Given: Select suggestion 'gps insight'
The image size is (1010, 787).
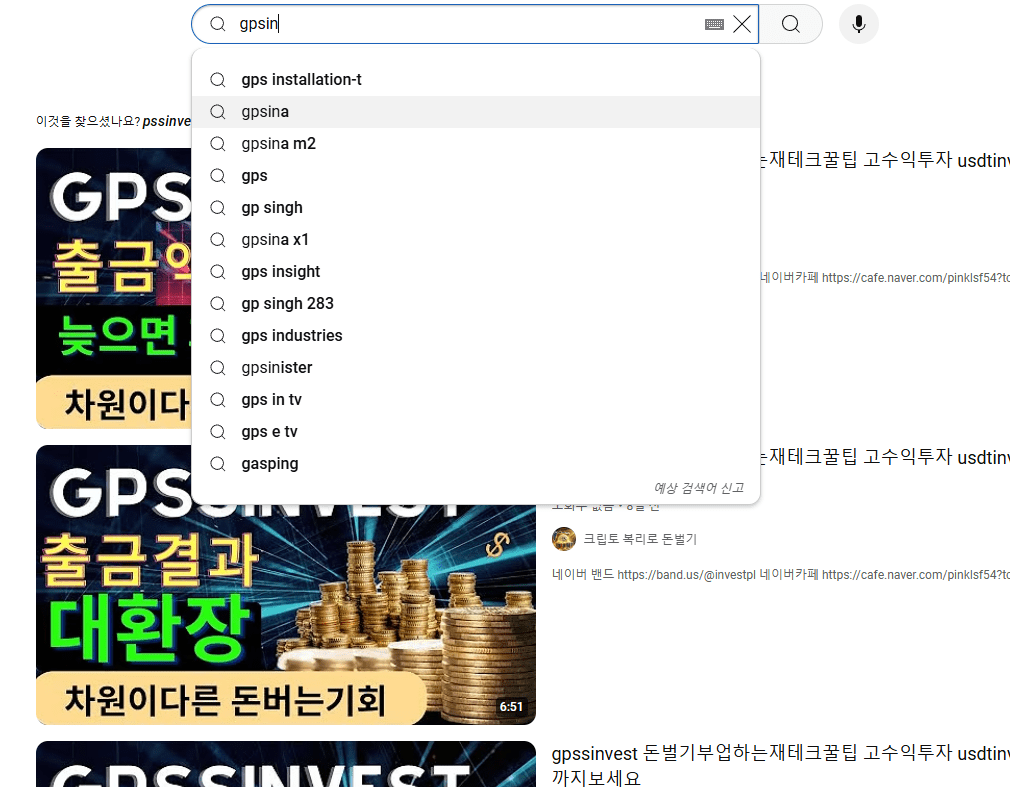Looking at the screenshot, I should [x=476, y=272].
